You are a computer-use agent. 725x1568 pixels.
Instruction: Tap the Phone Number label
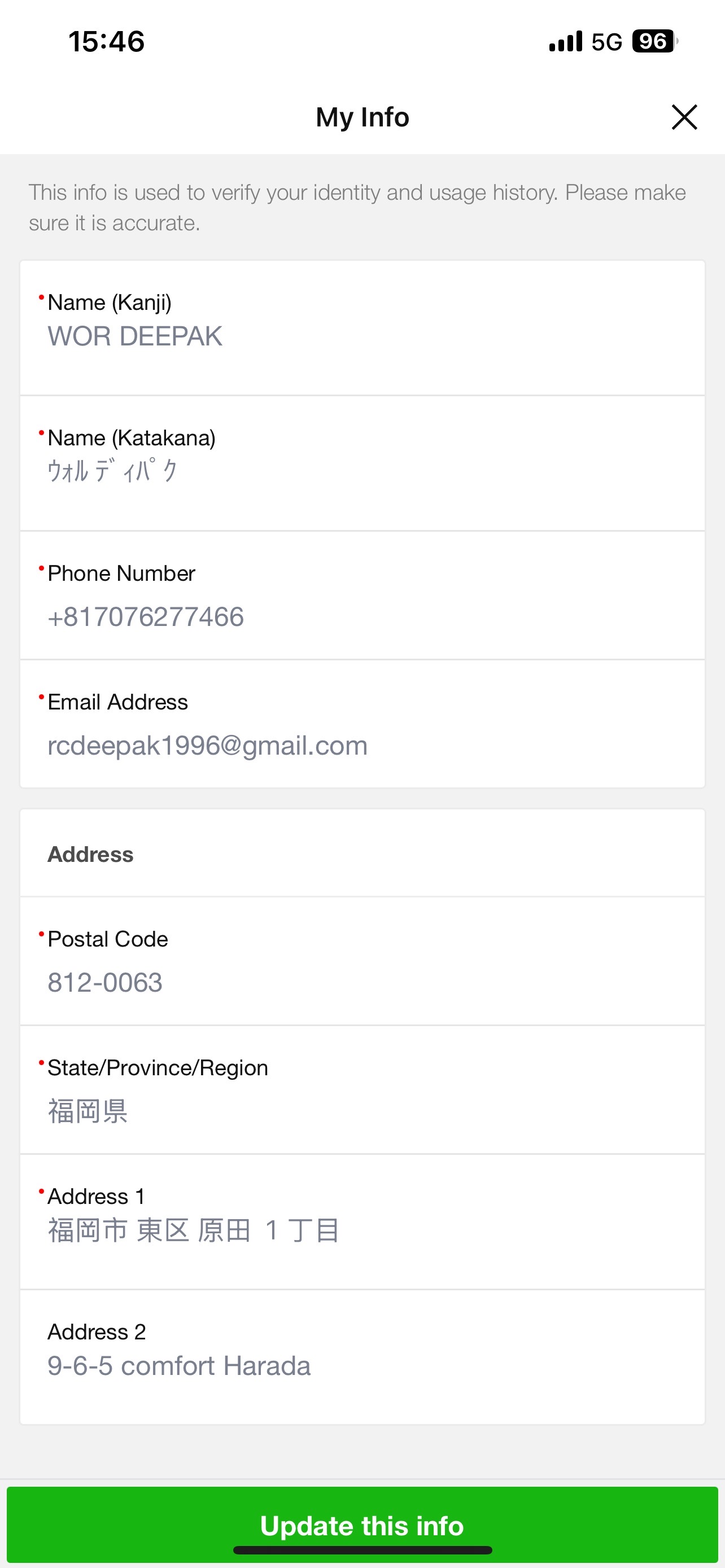click(121, 573)
